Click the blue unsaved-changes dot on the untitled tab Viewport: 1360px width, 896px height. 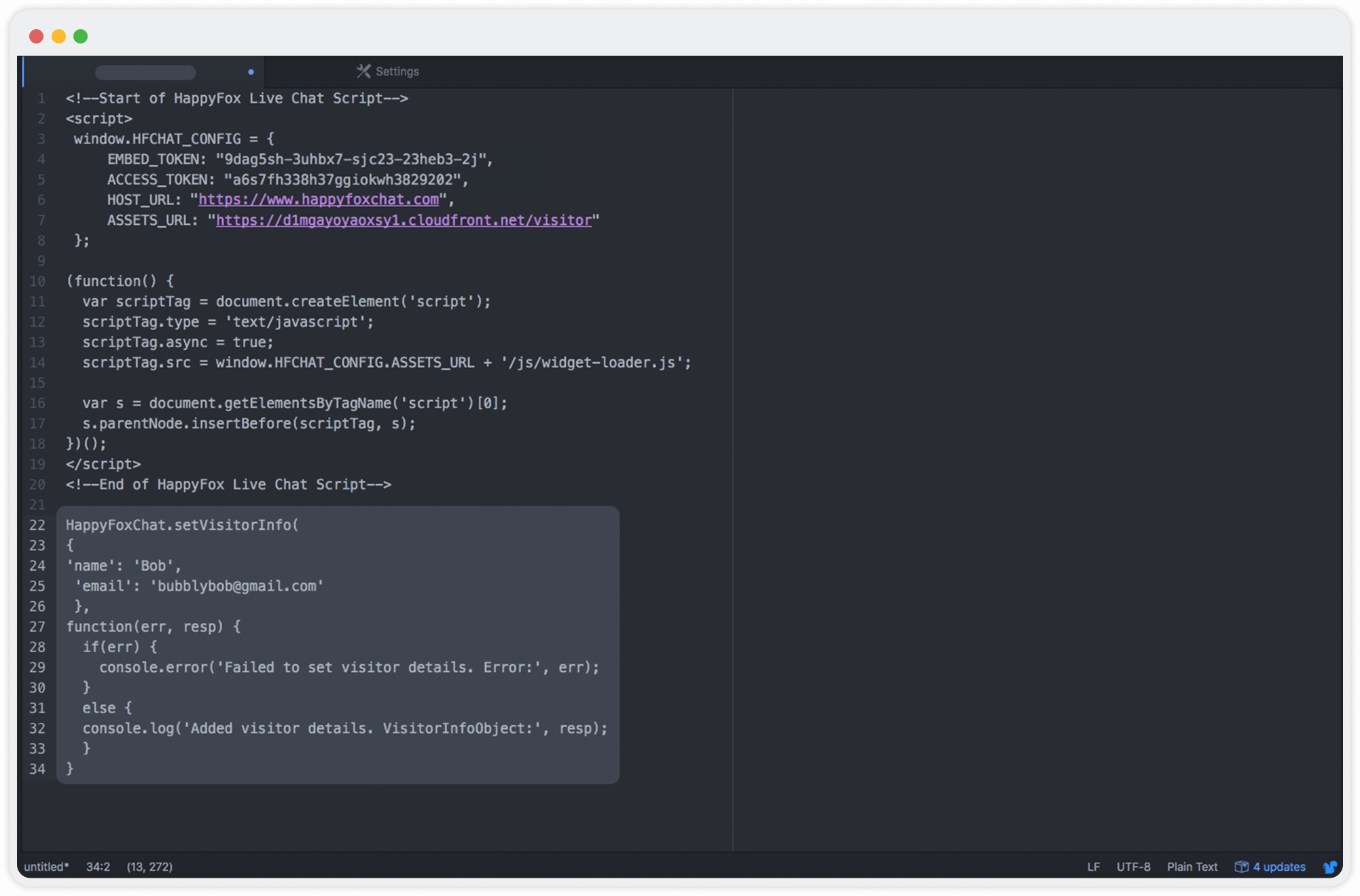[251, 72]
